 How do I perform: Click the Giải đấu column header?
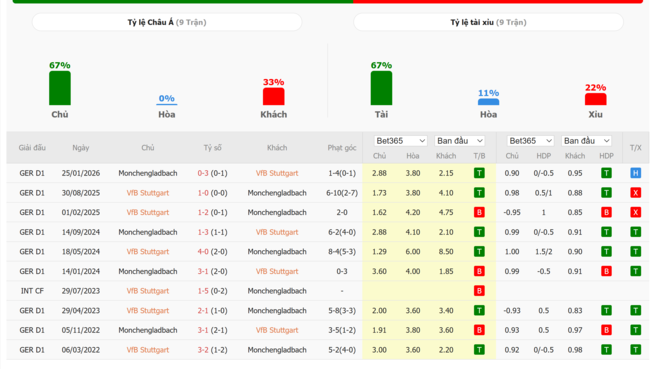[32, 148]
